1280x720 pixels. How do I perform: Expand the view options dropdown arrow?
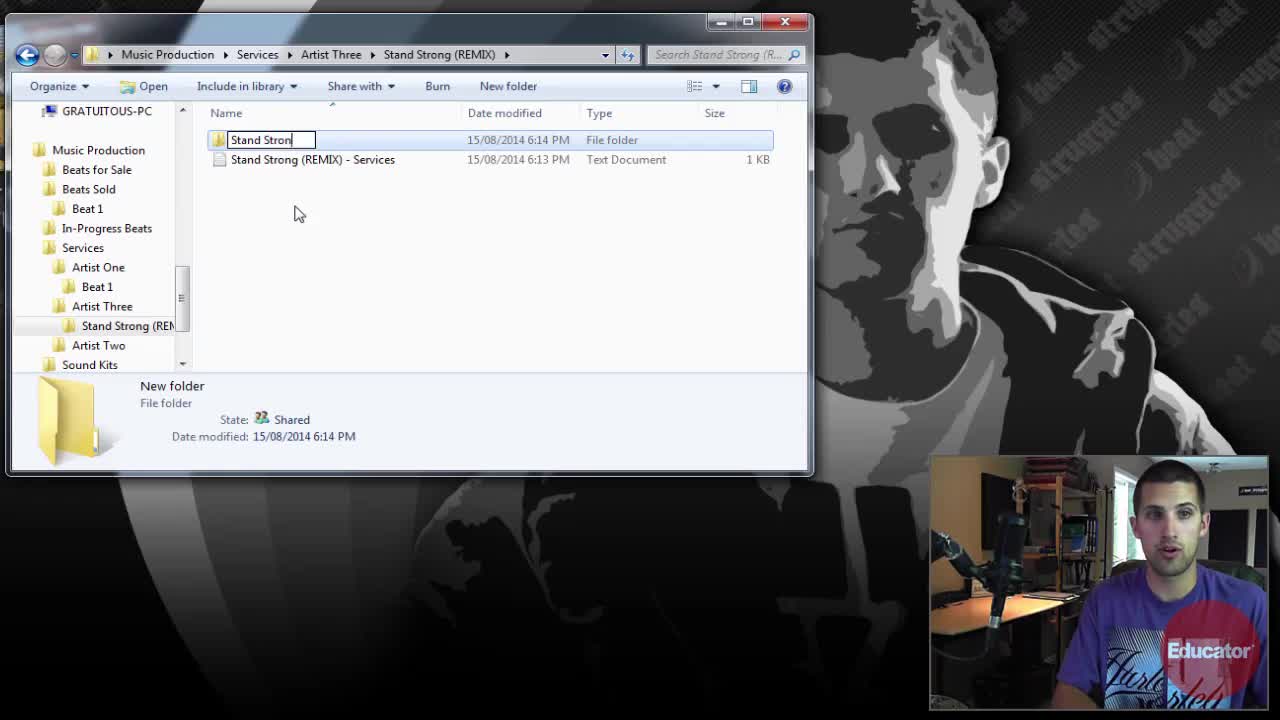pyautogui.click(x=716, y=87)
